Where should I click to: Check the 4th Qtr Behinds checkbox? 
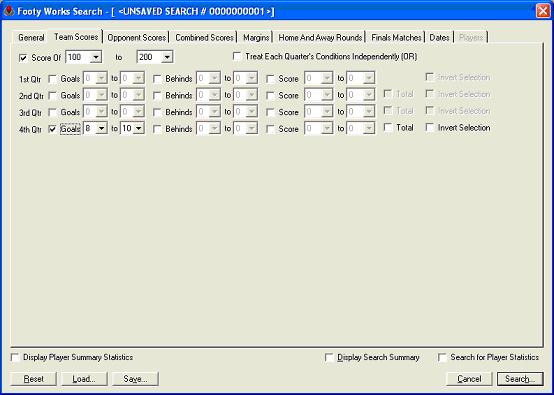click(158, 129)
